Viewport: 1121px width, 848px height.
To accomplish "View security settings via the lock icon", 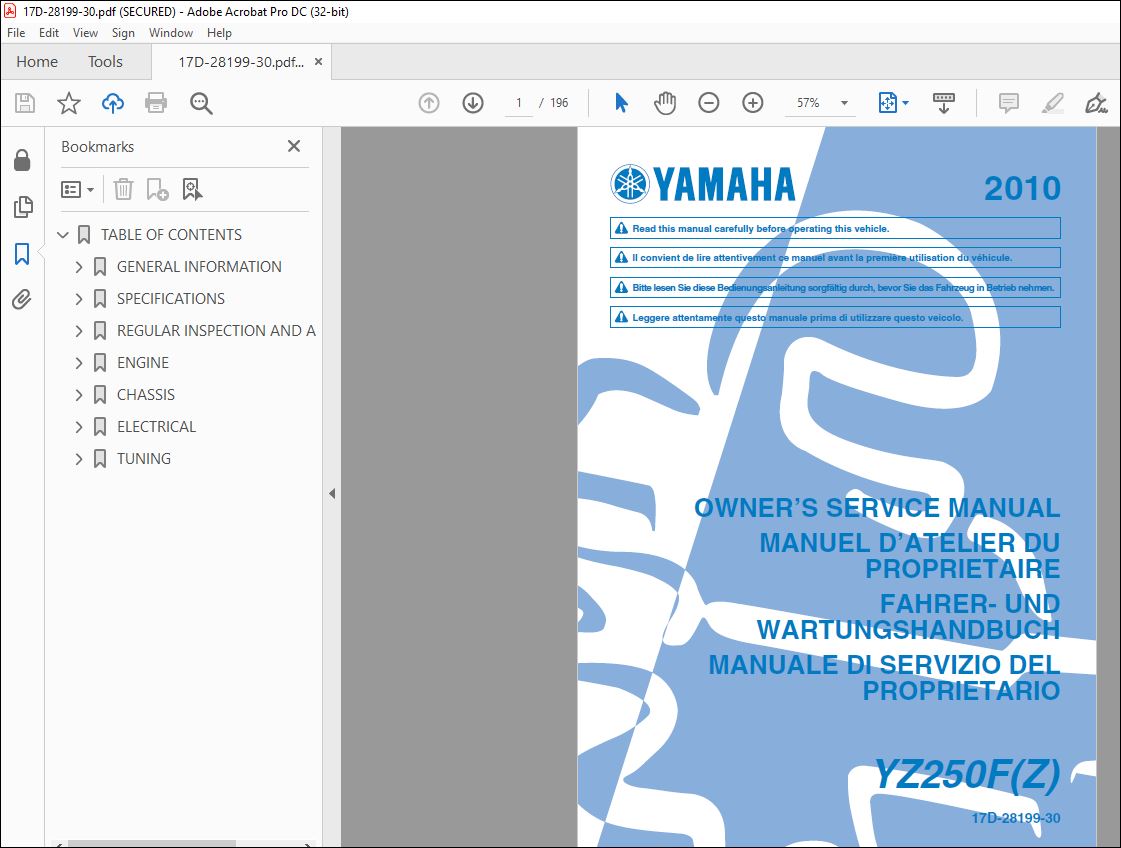I will [x=22, y=160].
